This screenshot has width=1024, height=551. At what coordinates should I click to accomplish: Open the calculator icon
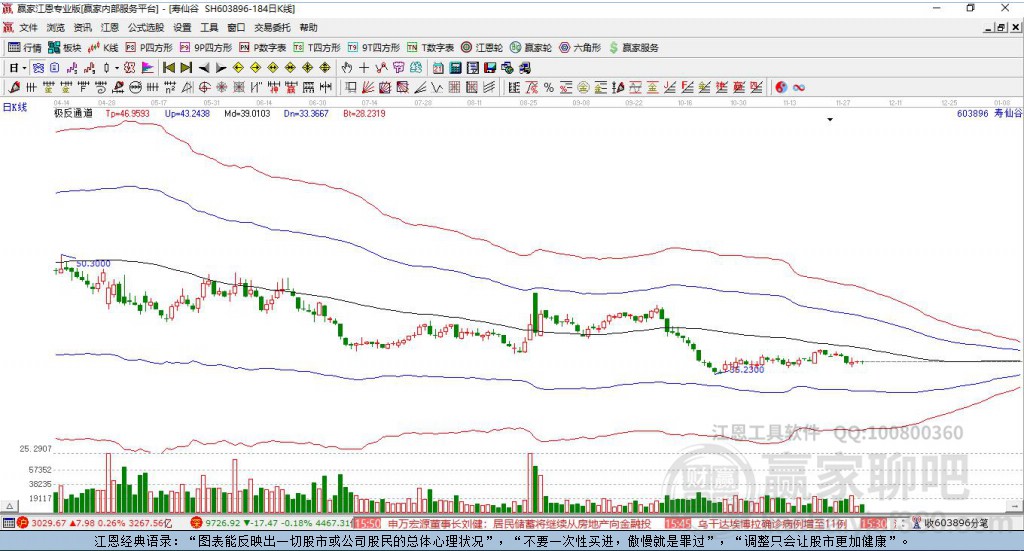tap(455, 68)
